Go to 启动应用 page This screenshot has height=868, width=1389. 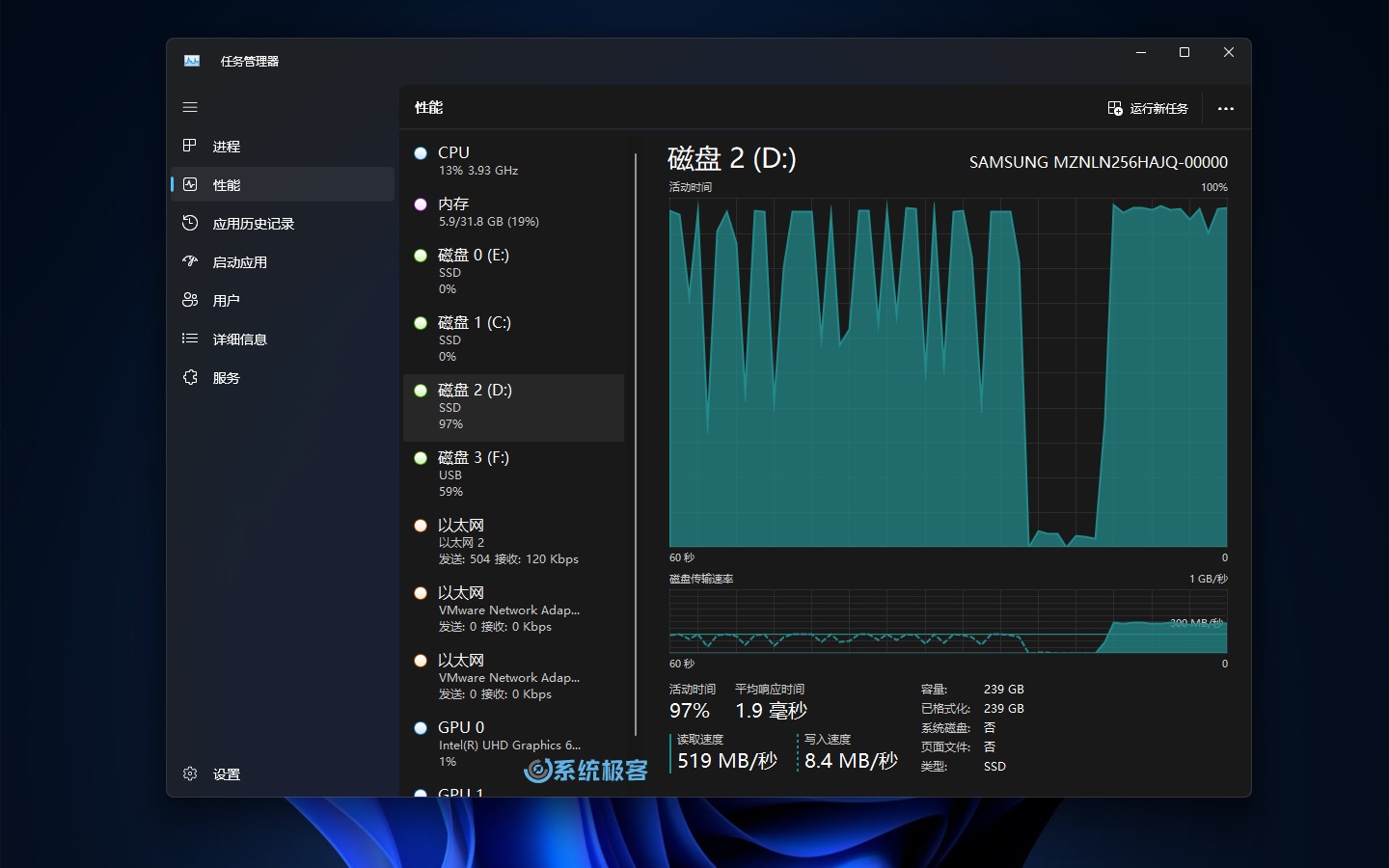tap(283, 261)
